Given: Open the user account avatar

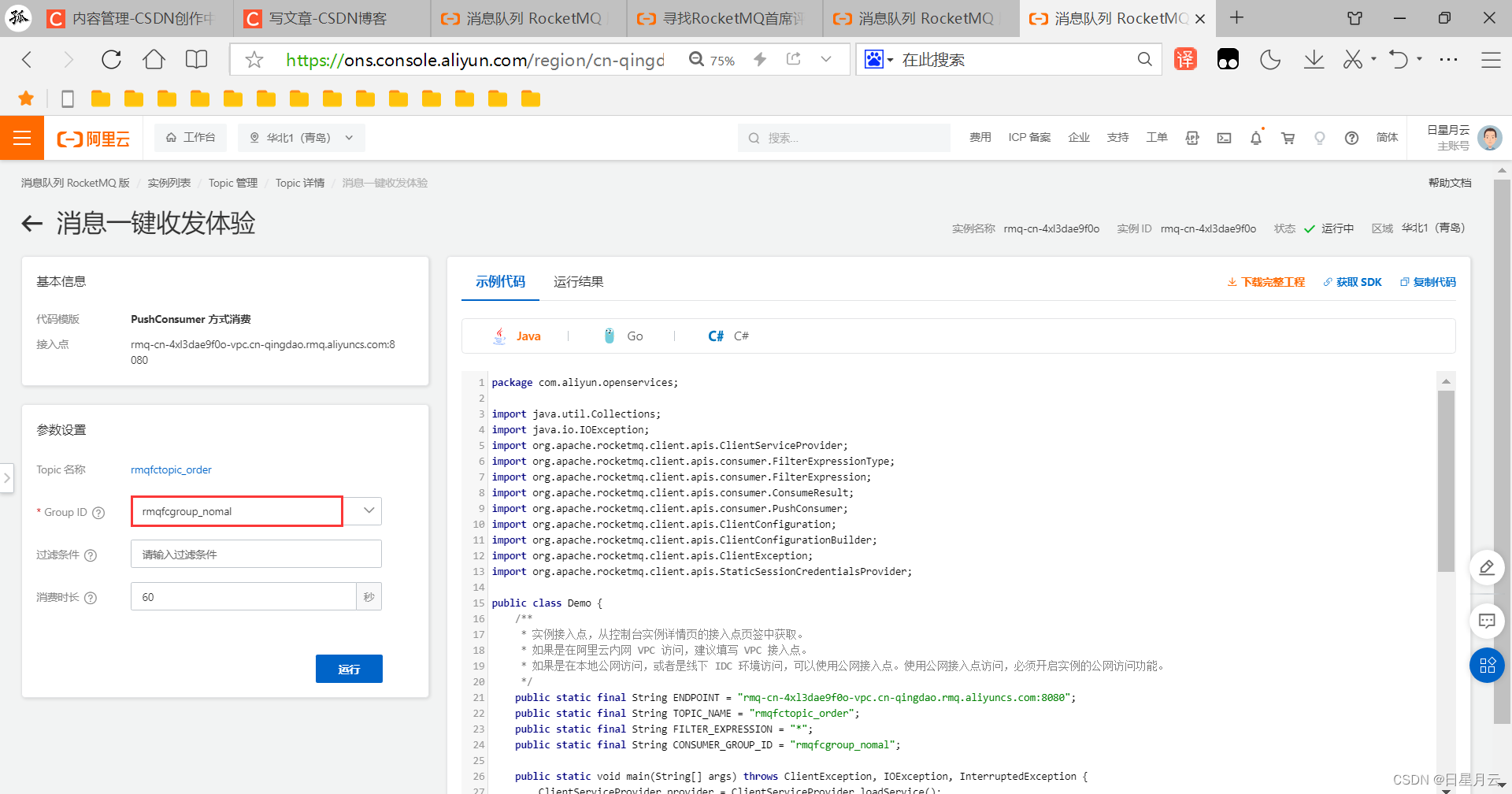Looking at the screenshot, I should 1489,138.
